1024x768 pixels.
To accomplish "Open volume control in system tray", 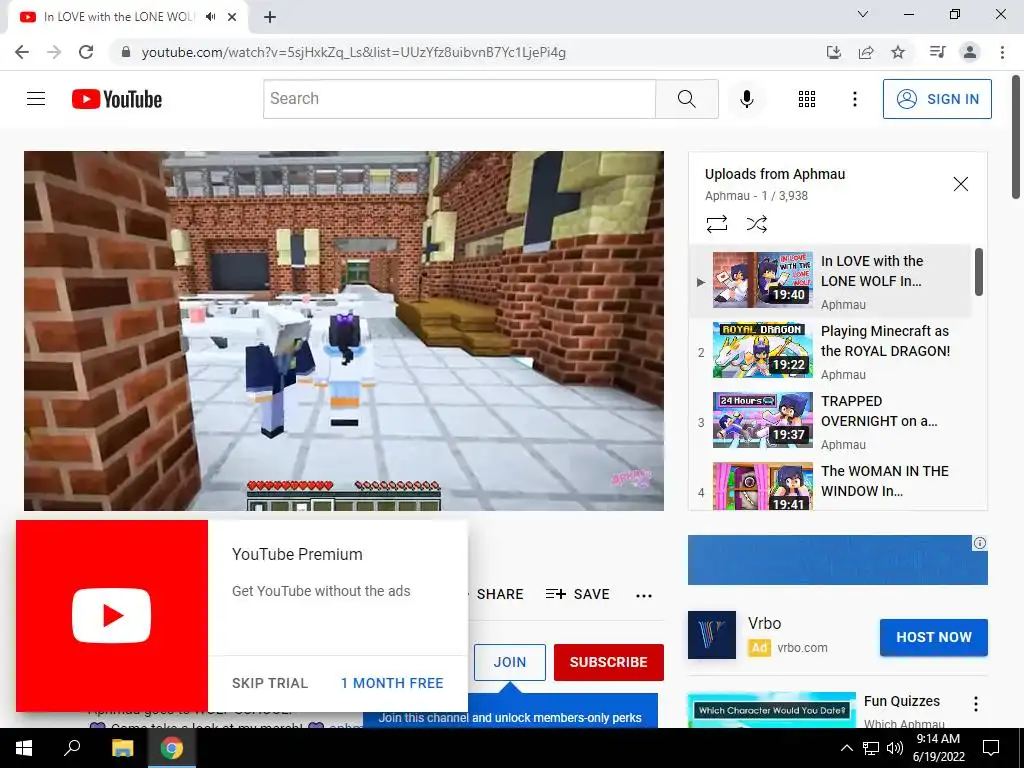I will [895, 748].
